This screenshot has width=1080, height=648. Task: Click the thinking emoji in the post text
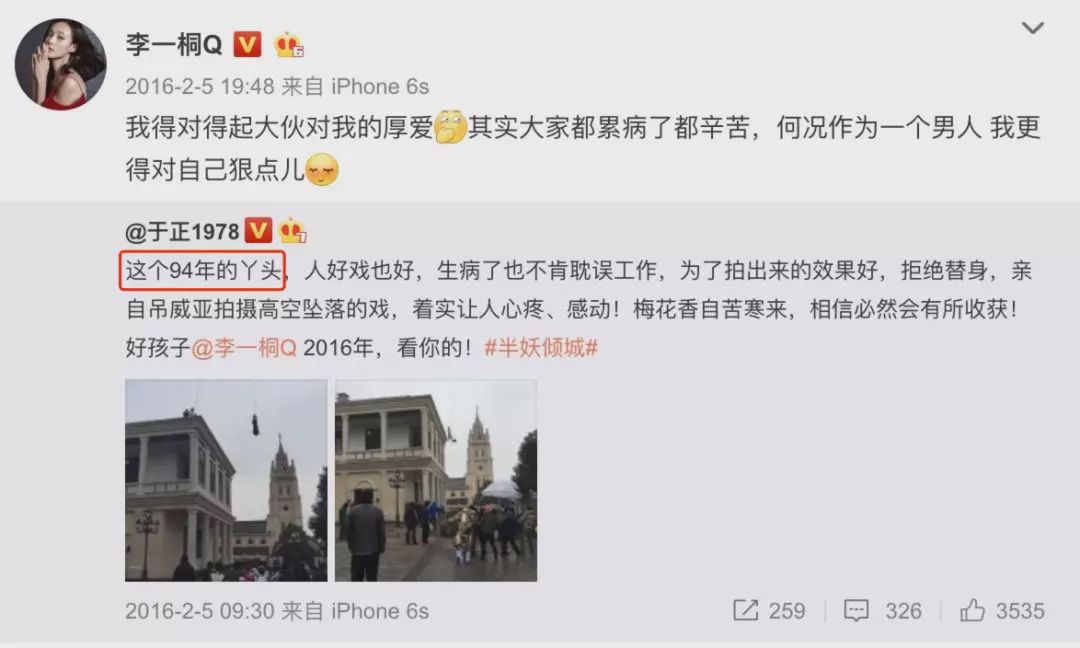click(x=450, y=127)
